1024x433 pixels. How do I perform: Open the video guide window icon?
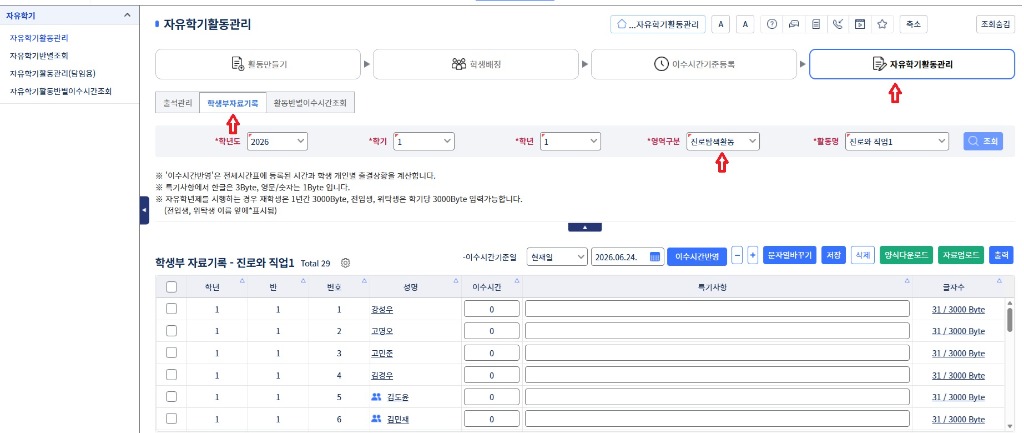[x=860, y=24]
